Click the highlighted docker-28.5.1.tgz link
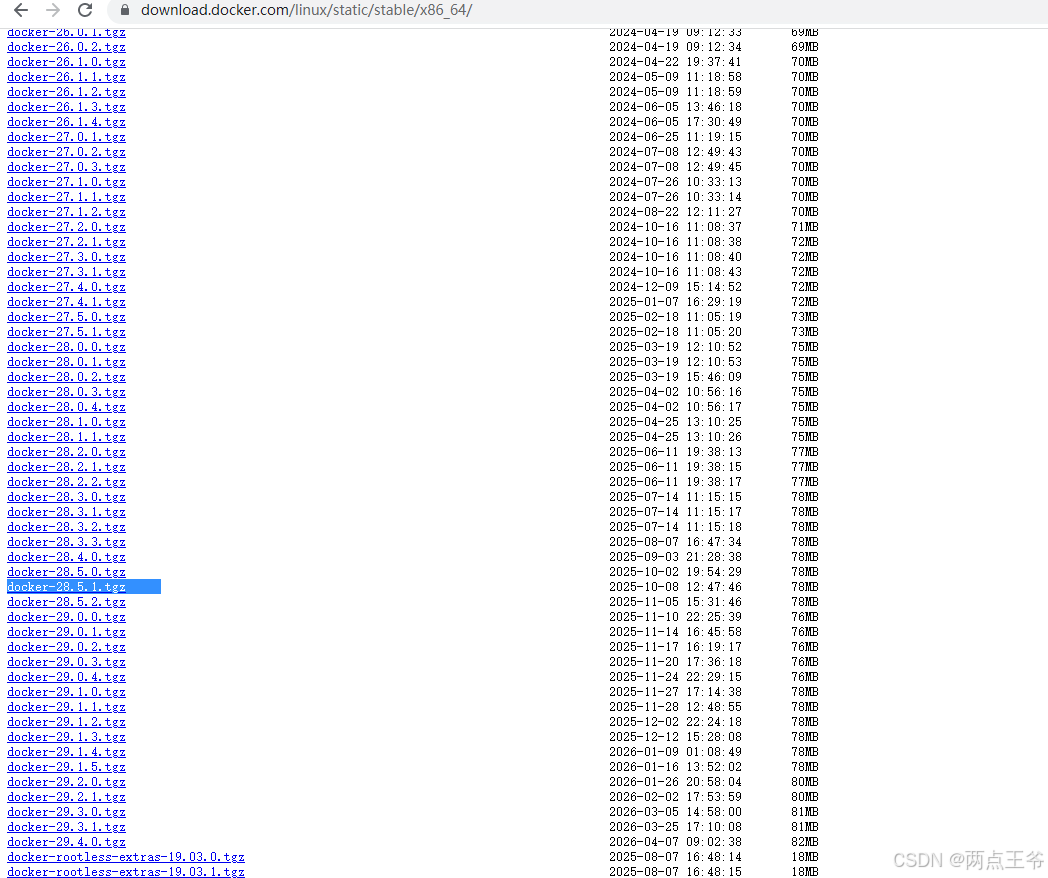Image resolution: width=1048 pixels, height=878 pixels. tap(66, 587)
